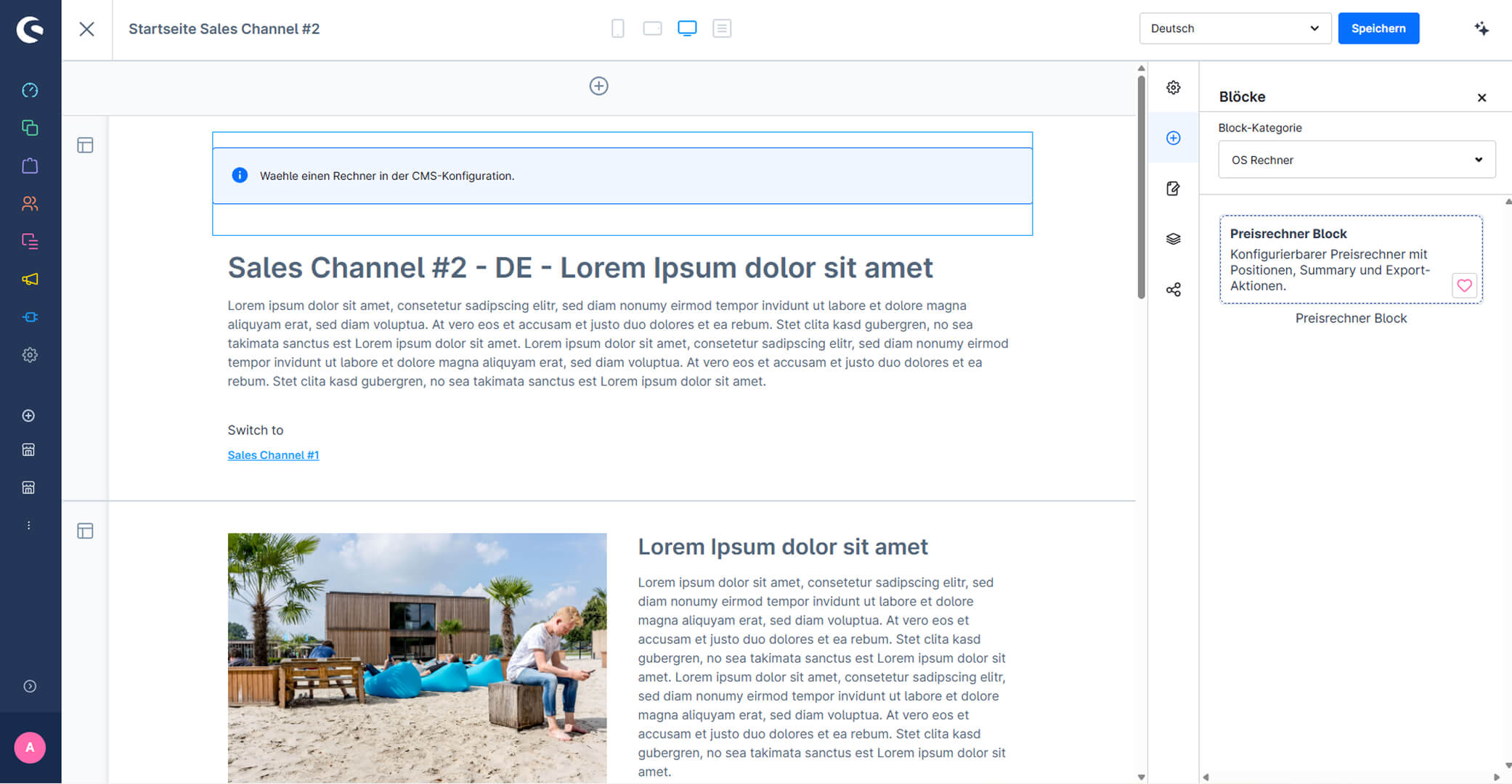The height and width of the screenshot is (784, 1512).
Task: Toggle favorite heart on Preisrechner Block
Action: (x=1464, y=285)
